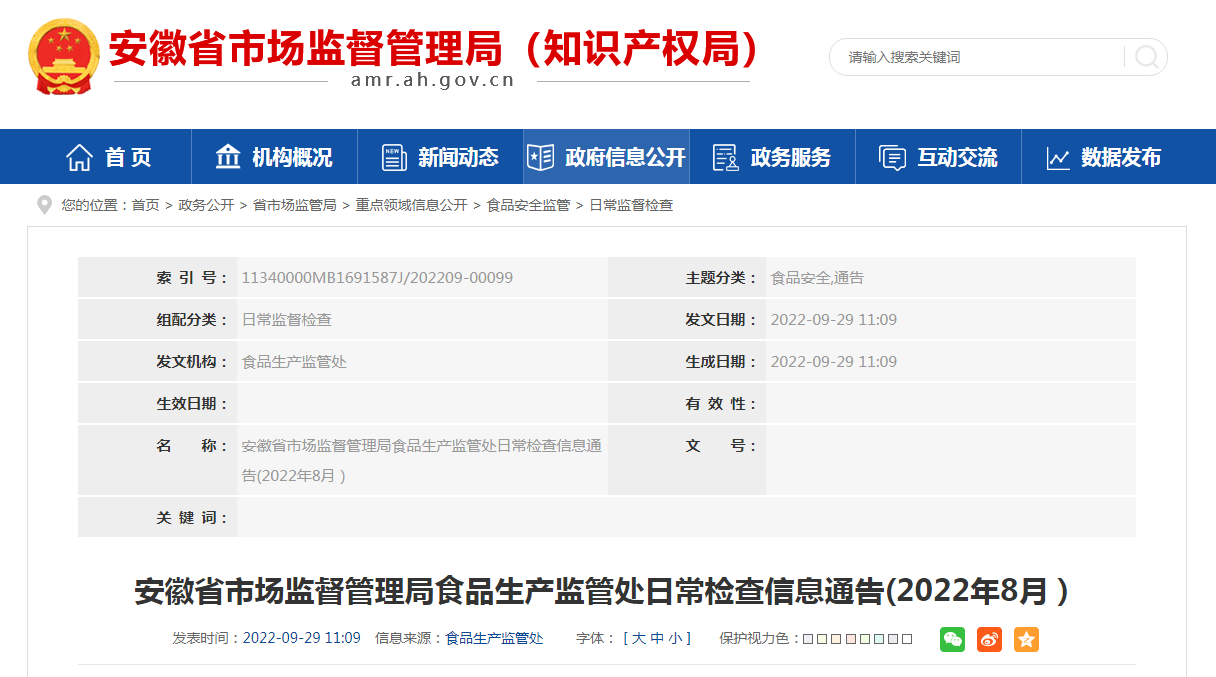Share the article to WeChat

[x=952, y=639]
